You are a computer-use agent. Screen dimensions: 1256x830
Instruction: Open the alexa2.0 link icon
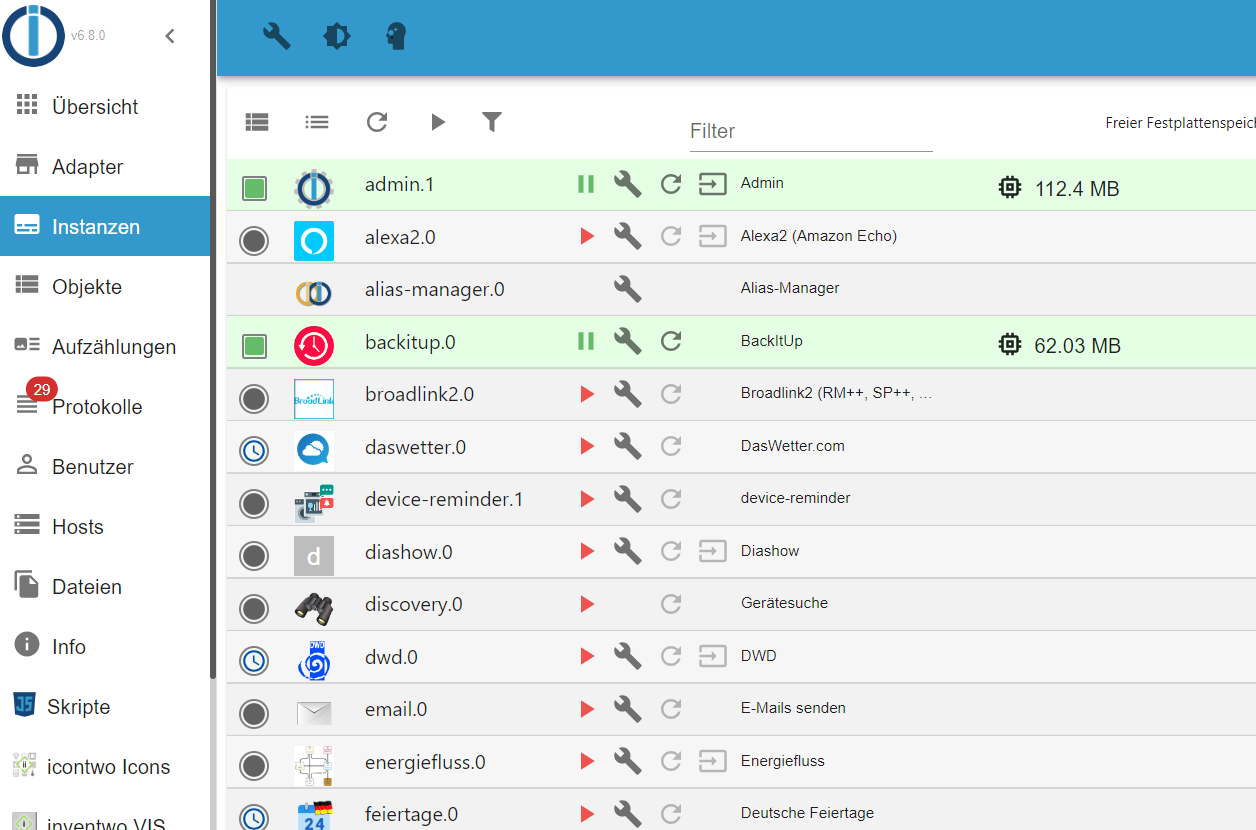[x=713, y=237]
